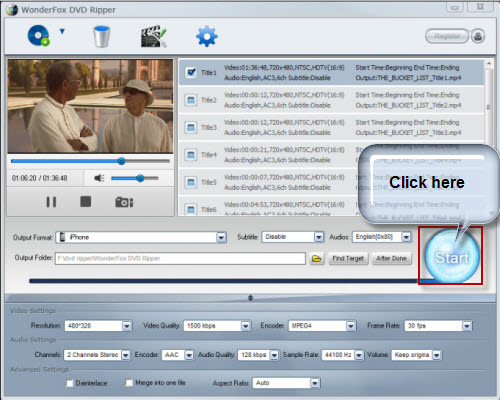The width and height of the screenshot is (500, 400).
Task: Collapse settings panel with the divider arrow
Action: 250,298
